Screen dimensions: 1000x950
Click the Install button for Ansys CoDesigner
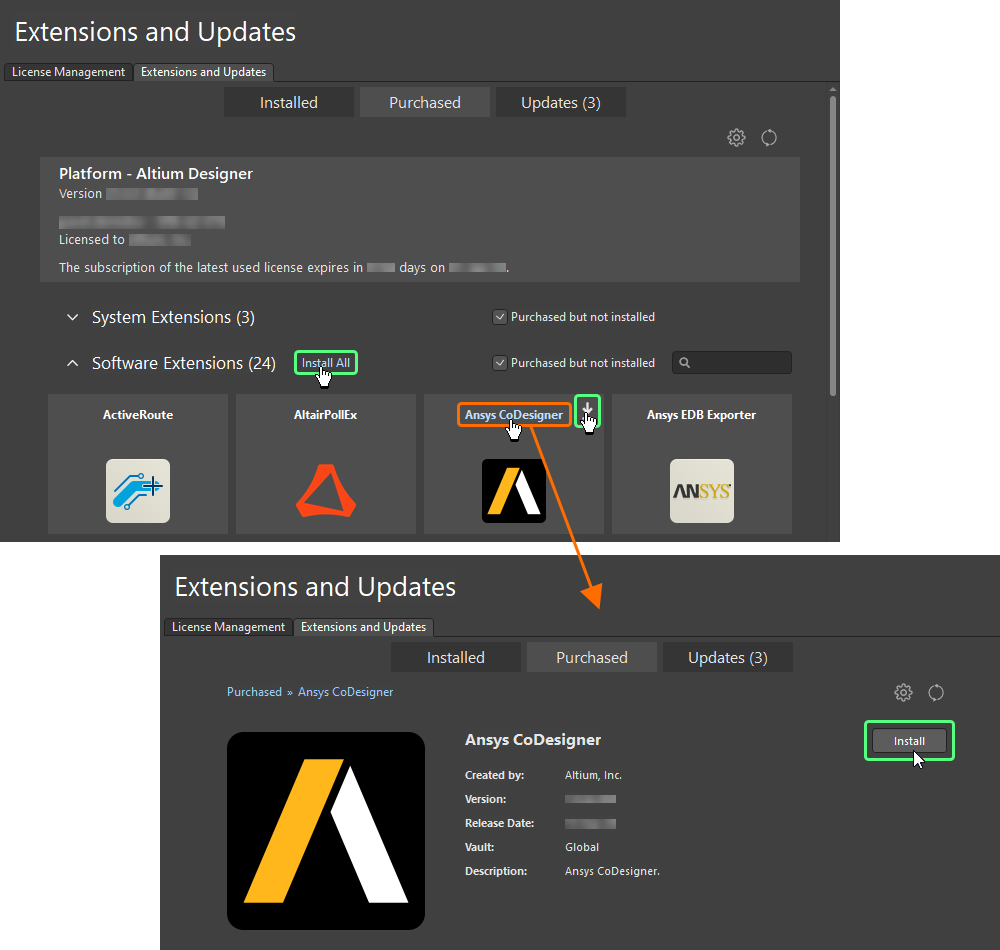pyautogui.click(x=909, y=741)
